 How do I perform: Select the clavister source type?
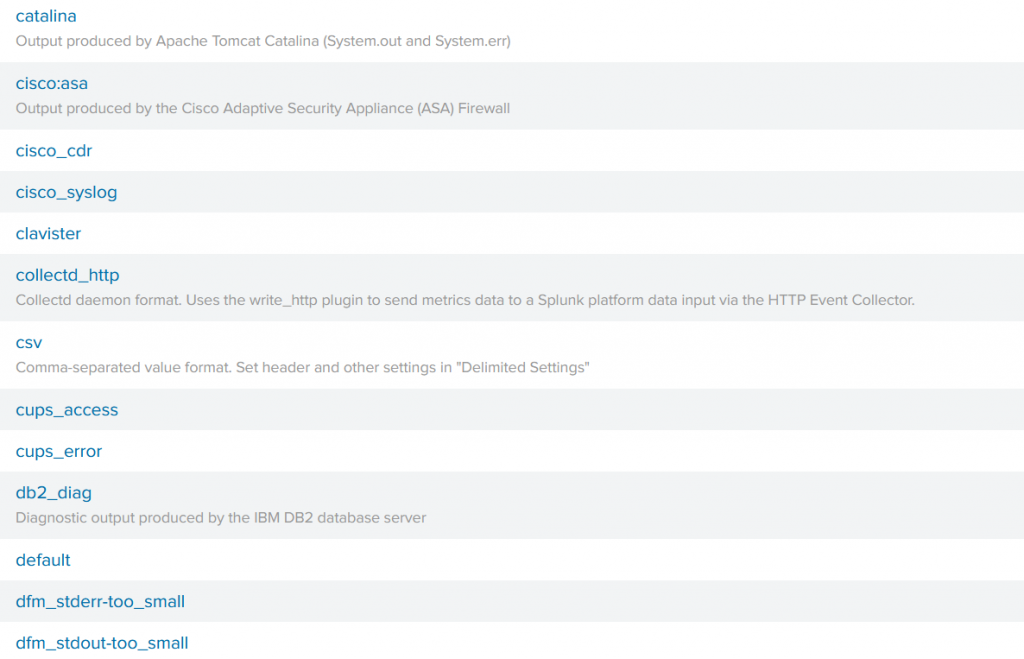[48, 234]
